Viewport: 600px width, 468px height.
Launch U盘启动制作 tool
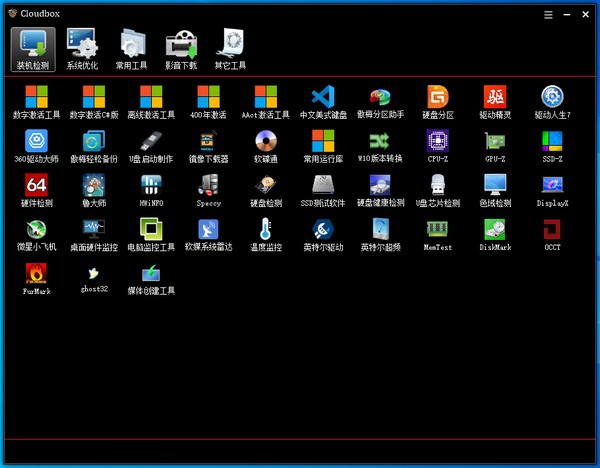pos(151,146)
